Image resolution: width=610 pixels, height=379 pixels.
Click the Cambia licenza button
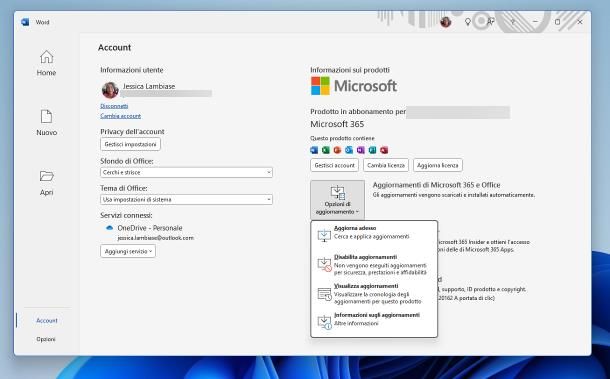pyautogui.click(x=386, y=165)
